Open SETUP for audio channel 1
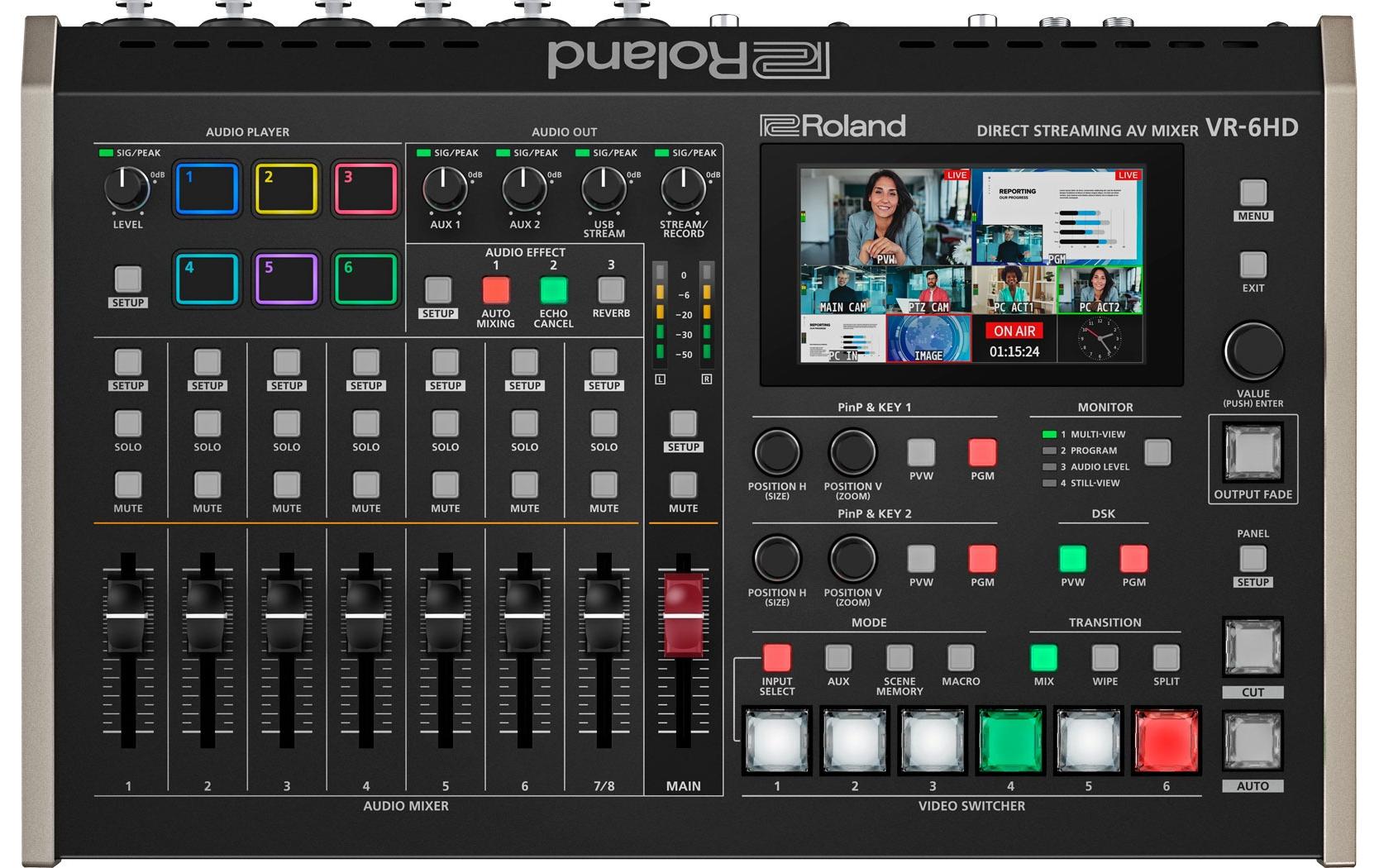Image resolution: width=1379 pixels, height=868 pixels. point(127,361)
